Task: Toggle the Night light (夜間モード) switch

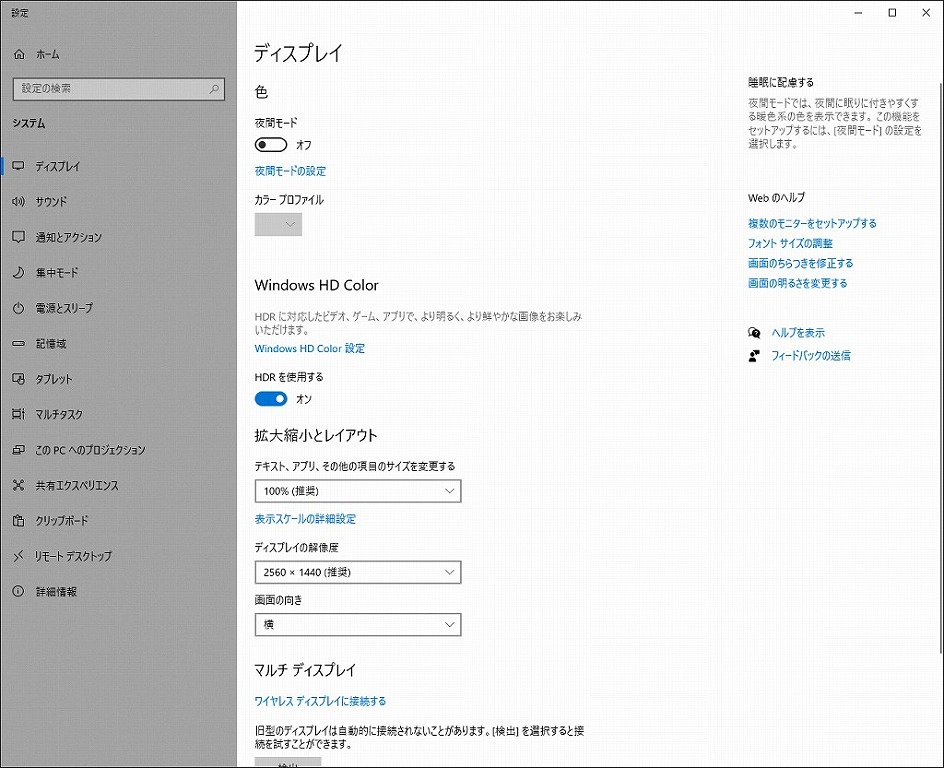Action: tap(271, 145)
